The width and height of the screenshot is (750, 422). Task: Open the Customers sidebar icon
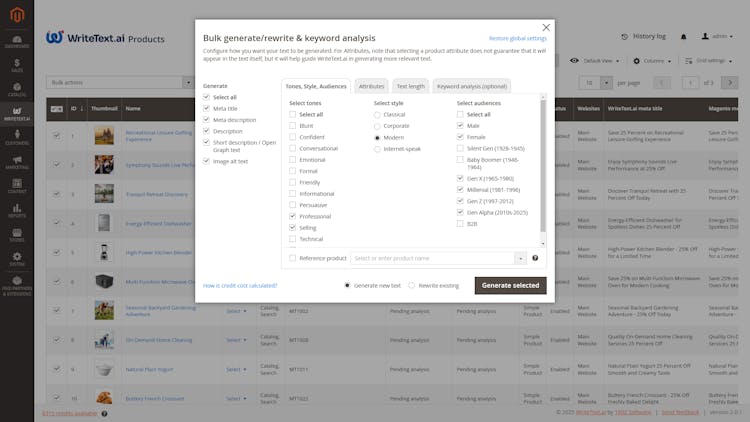pos(17,138)
